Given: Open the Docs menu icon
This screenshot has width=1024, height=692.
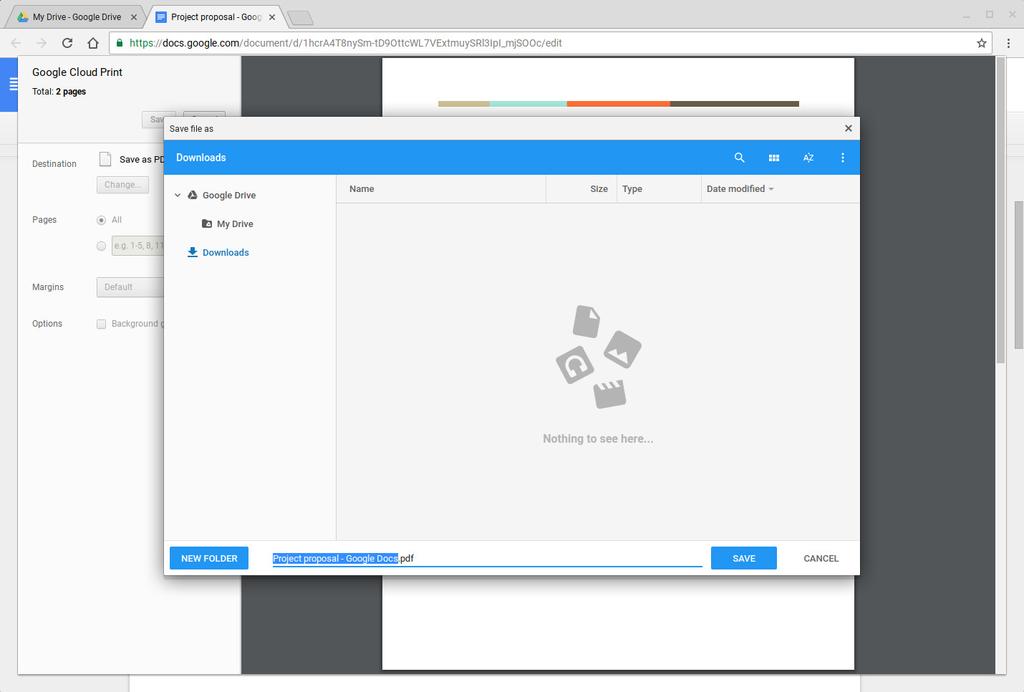Looking at the screenshot, I should (x=12, y=84).
